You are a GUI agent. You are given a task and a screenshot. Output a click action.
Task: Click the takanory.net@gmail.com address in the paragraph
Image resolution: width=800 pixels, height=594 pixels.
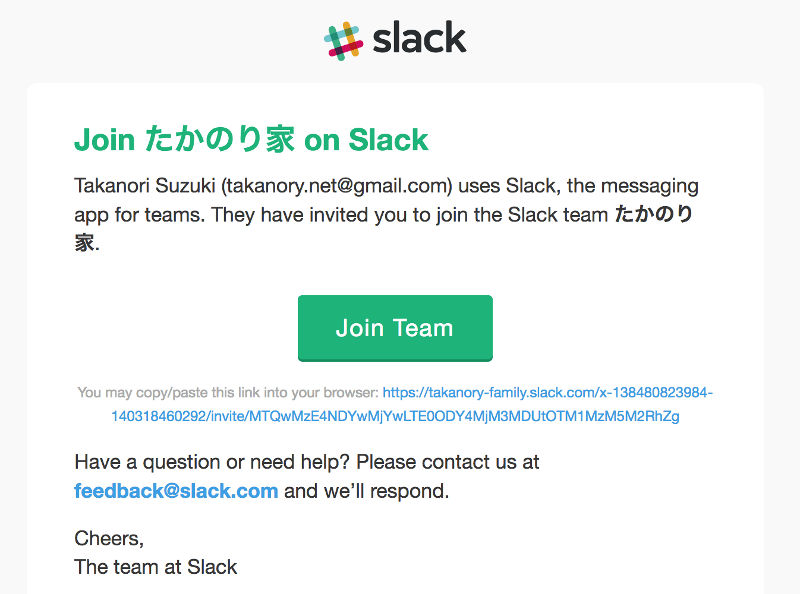point(337,186)
